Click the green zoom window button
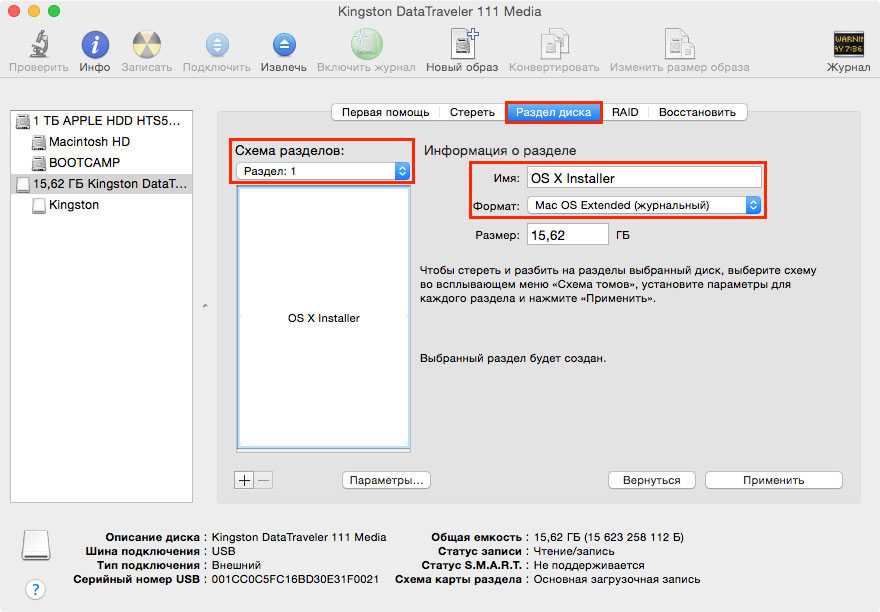The width and height of the screenshot is (880, 612). [x=54, y=11]
